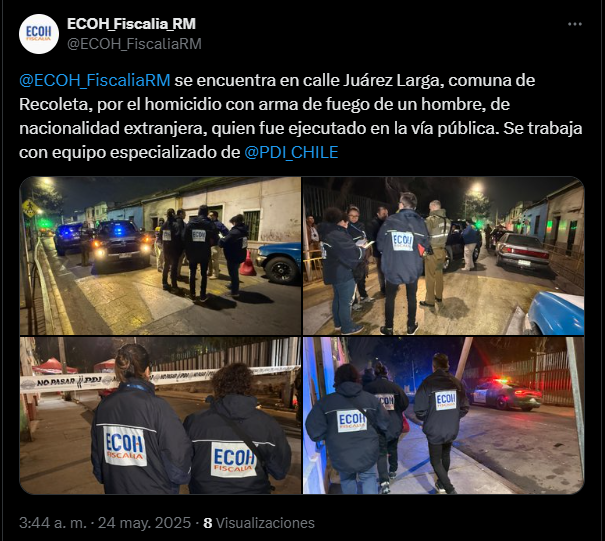The height and width of the screenshot is (541, 605).
Task: Open the top-left photo with patrol vehicles
Action: coord(161,256)
